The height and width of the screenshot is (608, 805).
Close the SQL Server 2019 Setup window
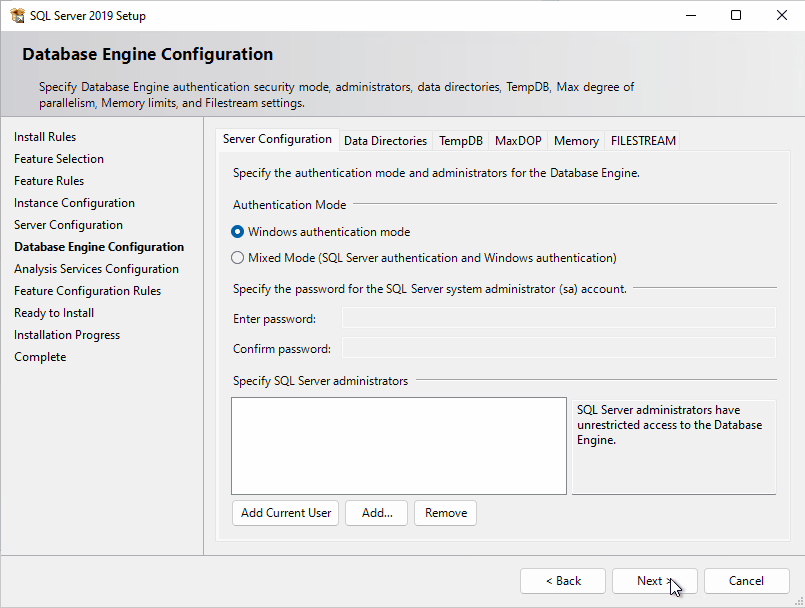click(781, 15)
